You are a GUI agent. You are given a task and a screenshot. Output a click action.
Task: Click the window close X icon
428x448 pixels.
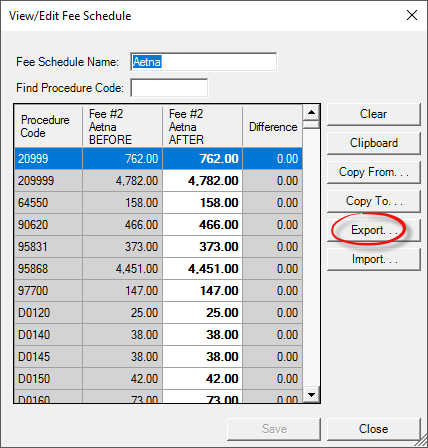pyautogui.click(x=412, y=15)
